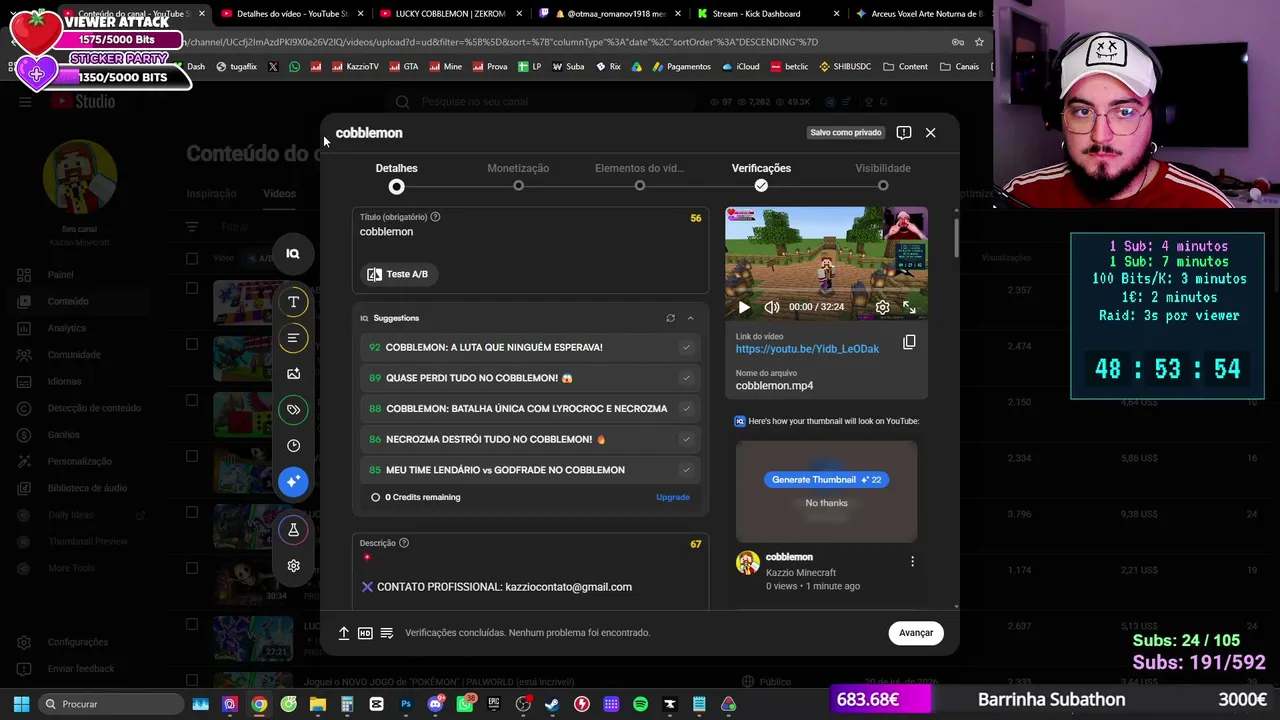Click 'No thanks' on thumbnail generator
The width and height of the screenshot is (1280, 720).
tap(826, 503)
